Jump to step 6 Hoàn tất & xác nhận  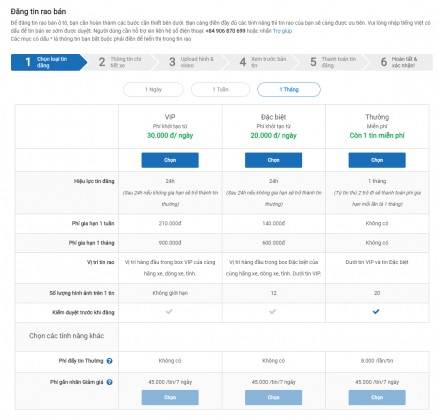400,62
